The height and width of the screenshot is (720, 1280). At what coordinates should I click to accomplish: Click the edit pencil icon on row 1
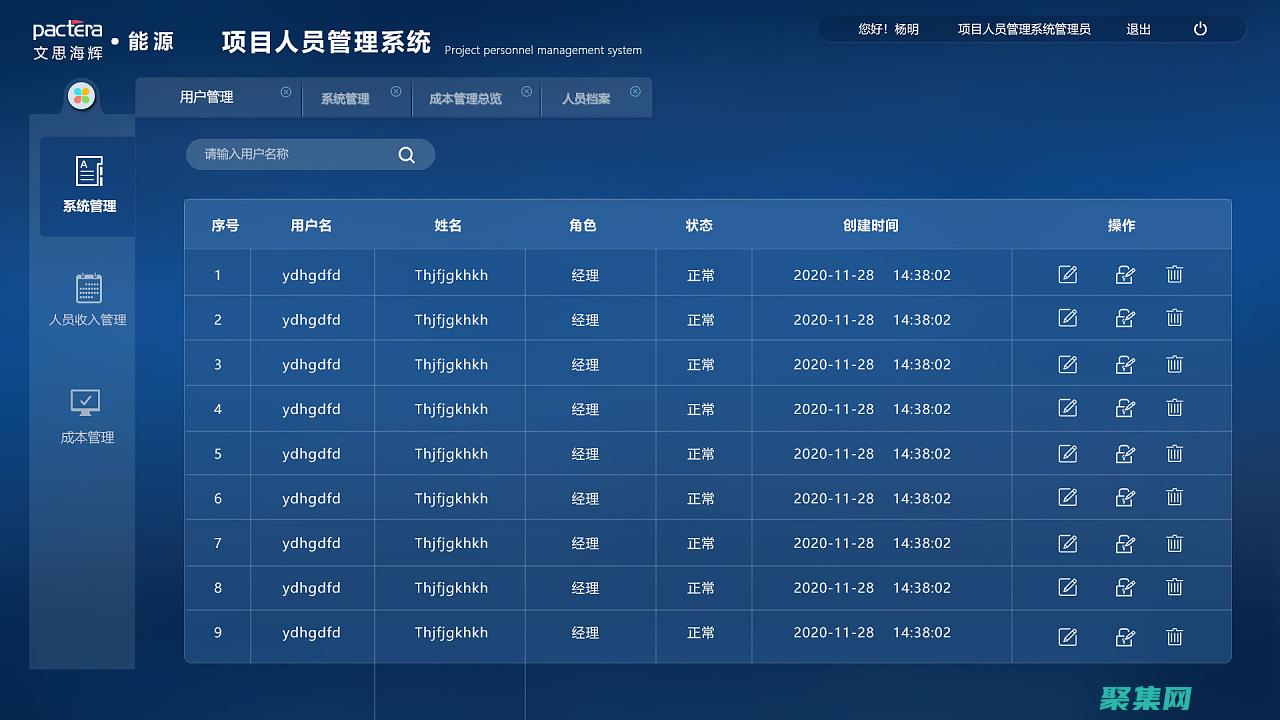click(x=1067, y=274)
